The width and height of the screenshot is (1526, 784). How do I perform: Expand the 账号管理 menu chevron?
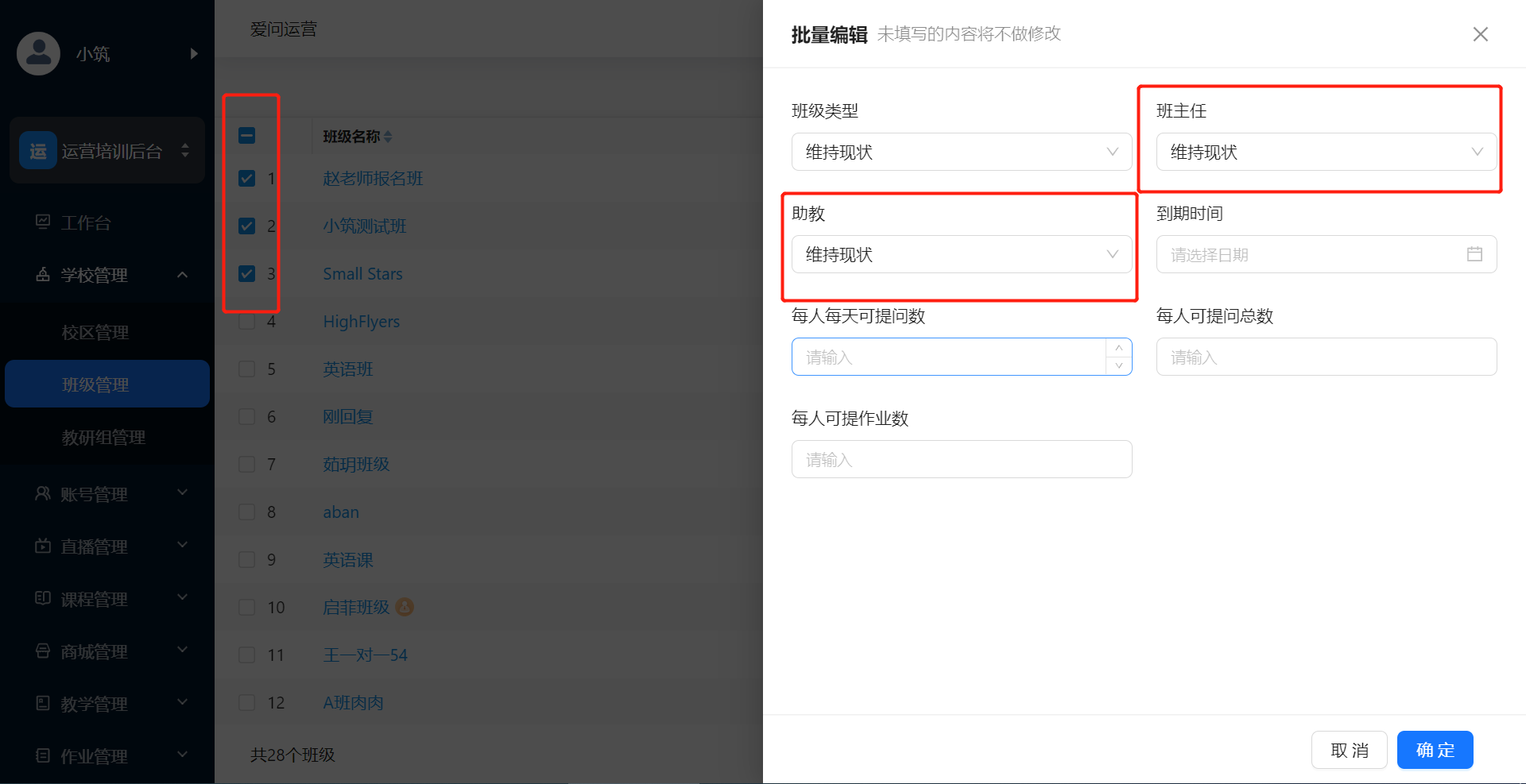[183, 492]
